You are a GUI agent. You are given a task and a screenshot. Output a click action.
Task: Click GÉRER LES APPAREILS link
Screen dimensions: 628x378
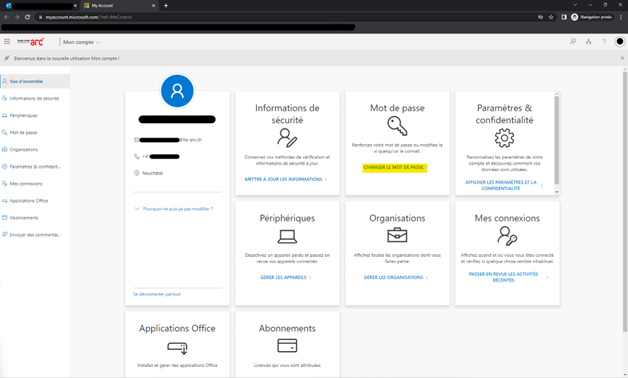(286, 277)
